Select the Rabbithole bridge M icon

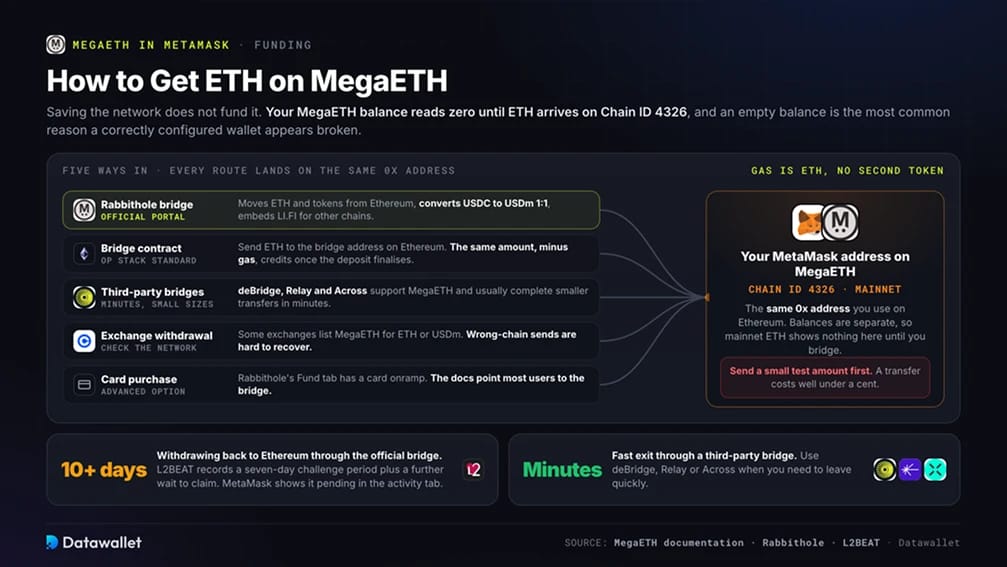click(83, 210)
